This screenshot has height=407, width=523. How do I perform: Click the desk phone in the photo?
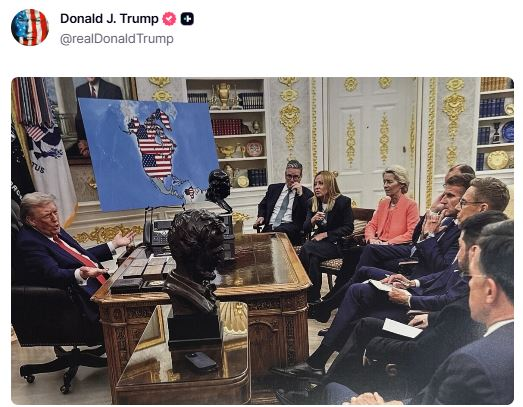[x=157, y=232]
